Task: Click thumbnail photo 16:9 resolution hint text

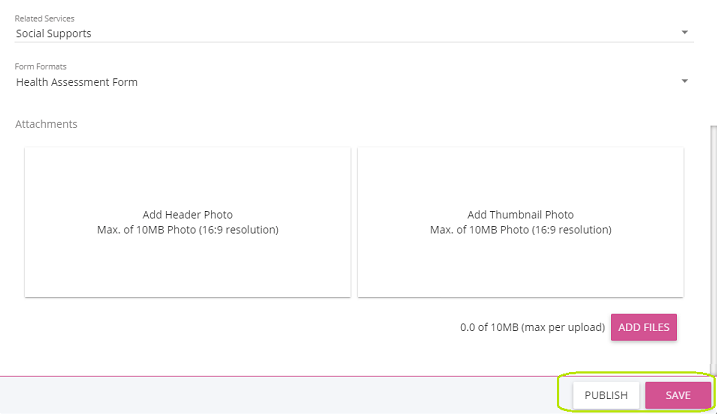Action: pyautogui.click(x=520, y=230)
